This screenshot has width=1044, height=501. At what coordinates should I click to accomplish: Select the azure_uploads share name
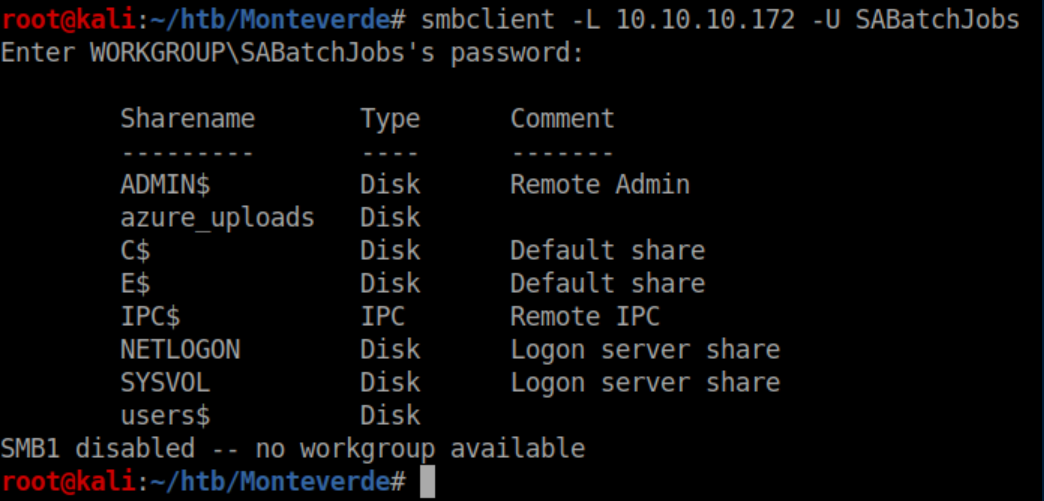pos(217,218)
